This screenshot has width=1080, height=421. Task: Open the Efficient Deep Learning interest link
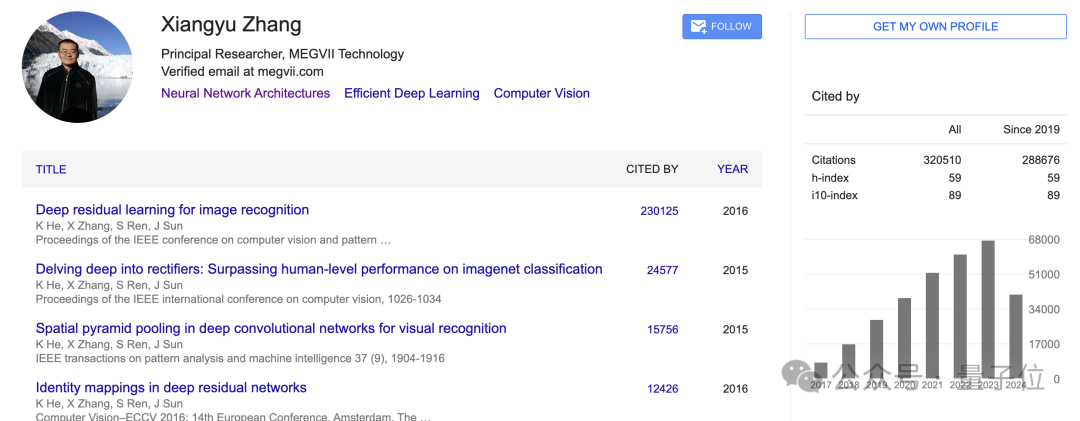411,93
